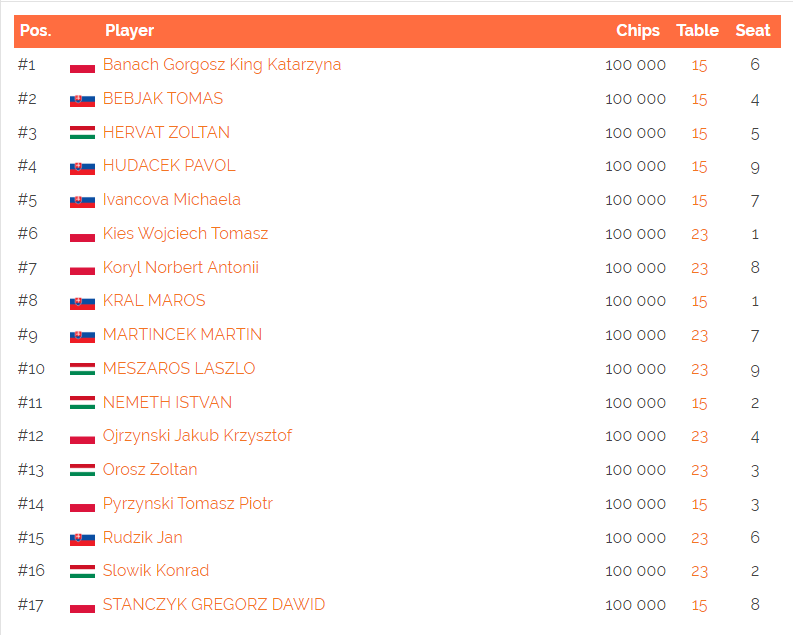Click Seat column header
This screenshot has width=793, height=635.
pos(753,31)
